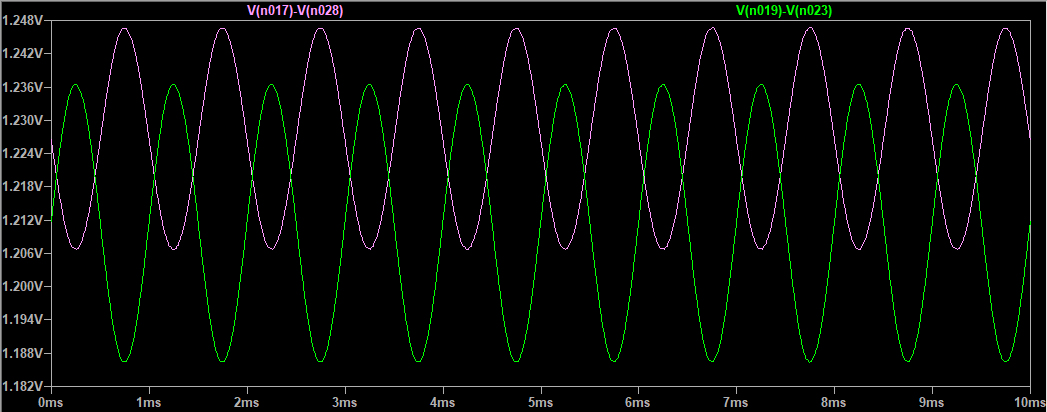The height and width of the screenshot is (412, 1047).
Task: Click the 1ms time axis label
Action: [x=149, y=403]
